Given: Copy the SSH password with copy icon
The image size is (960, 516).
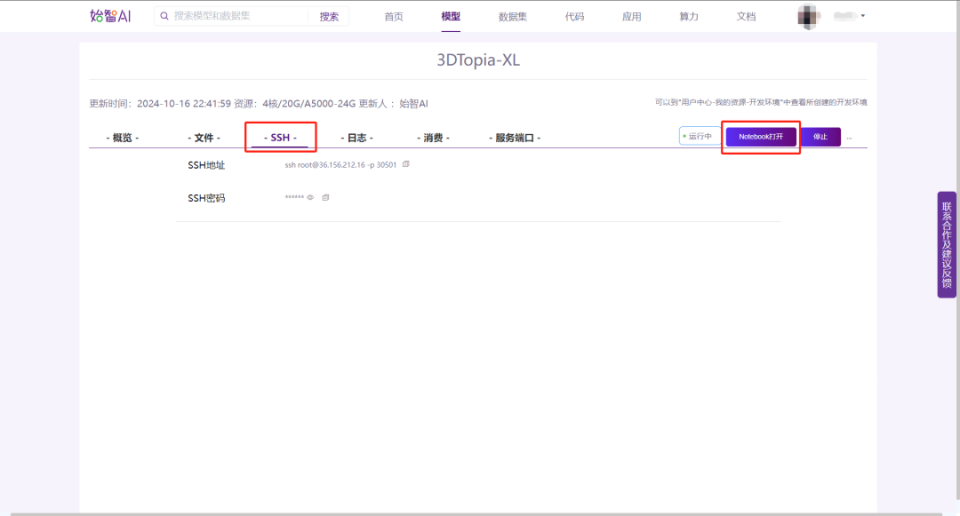Looking at the screenshot, I should tap(326, 197).
